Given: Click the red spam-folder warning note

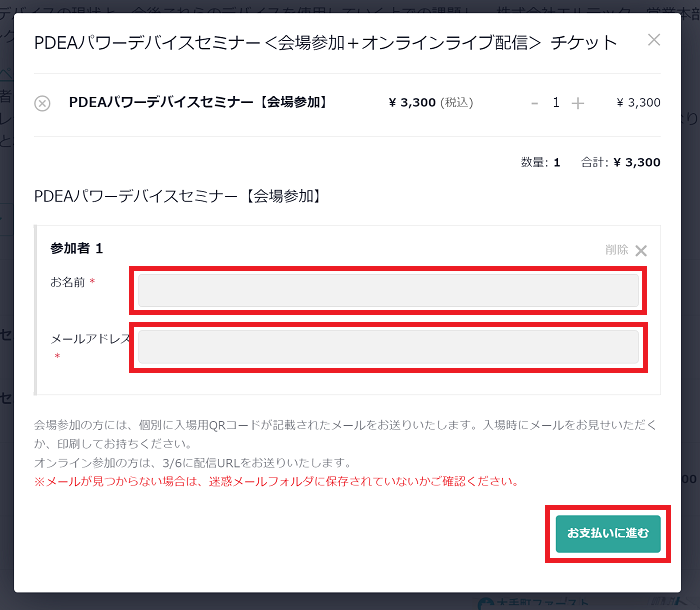Looking at the screenshot, I should [277, 481].
